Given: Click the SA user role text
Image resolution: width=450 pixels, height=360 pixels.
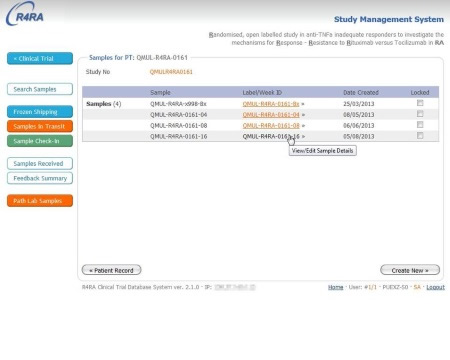Looking at the screenshot, I should click(x=417, y=287).
